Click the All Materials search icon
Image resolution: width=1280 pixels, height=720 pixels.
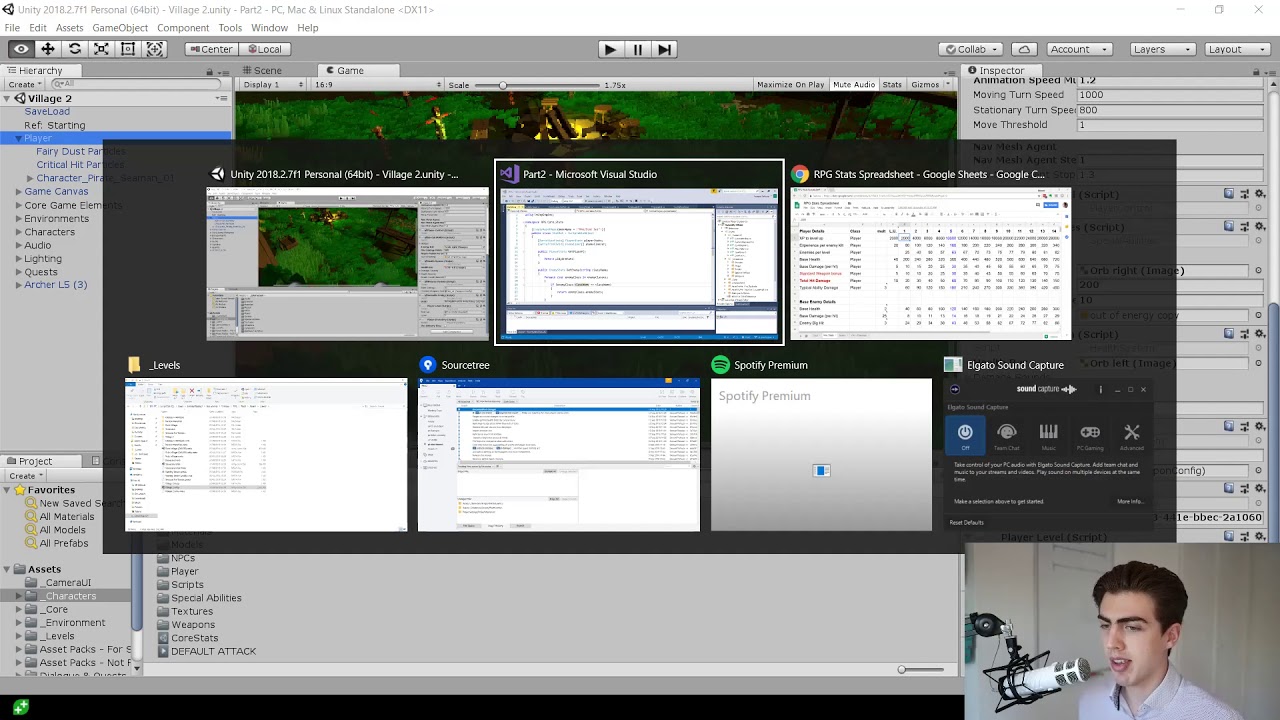tap(31, 517)
